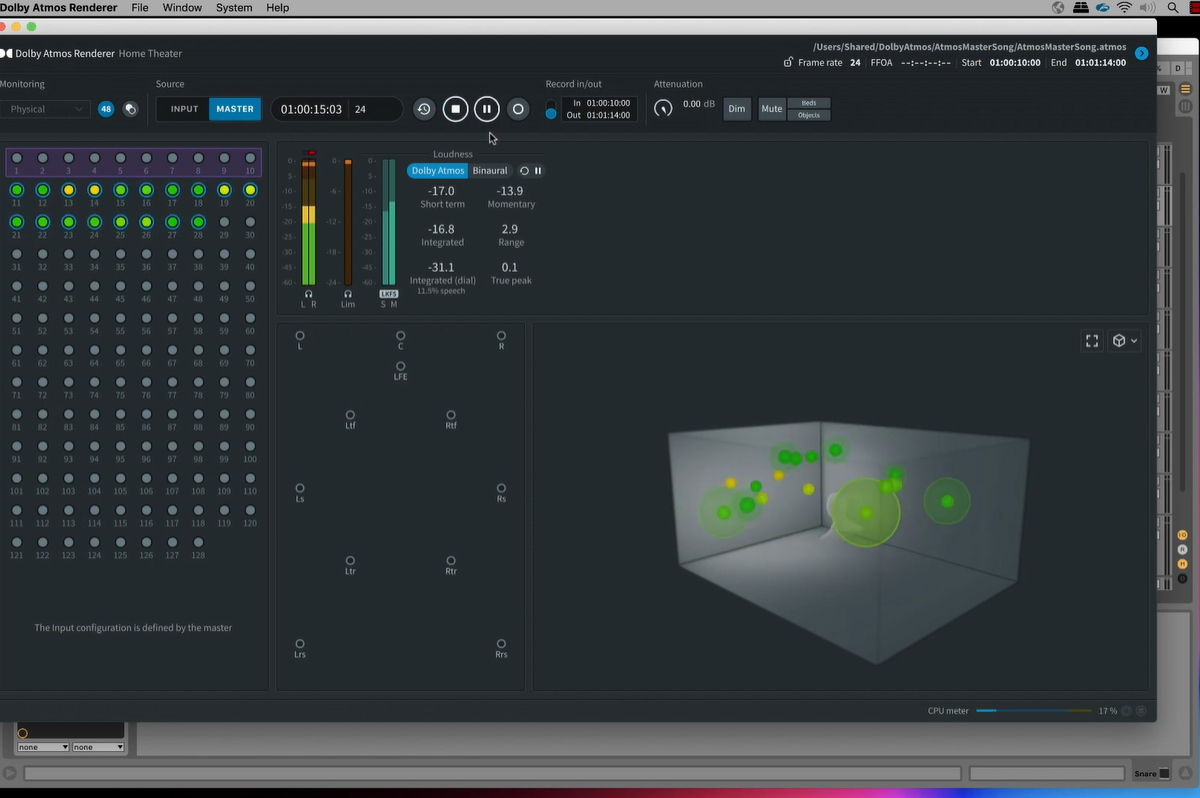1200x798 pixels.
Task: Click the Objects mute option button
Action: pos(809,115)
